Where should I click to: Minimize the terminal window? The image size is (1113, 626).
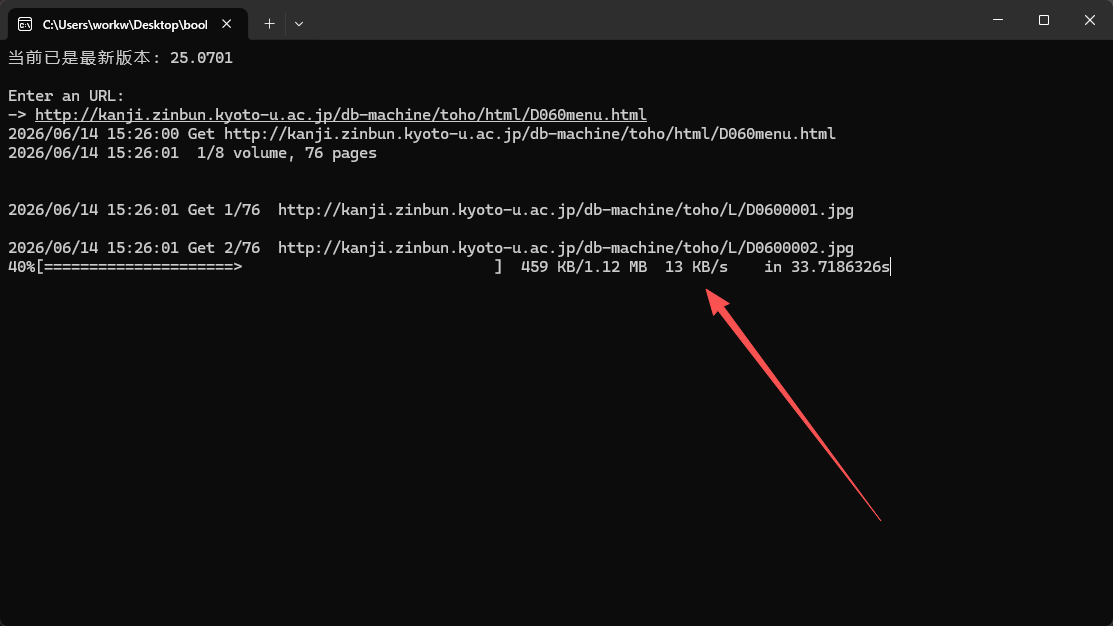(x=998, y=20)
